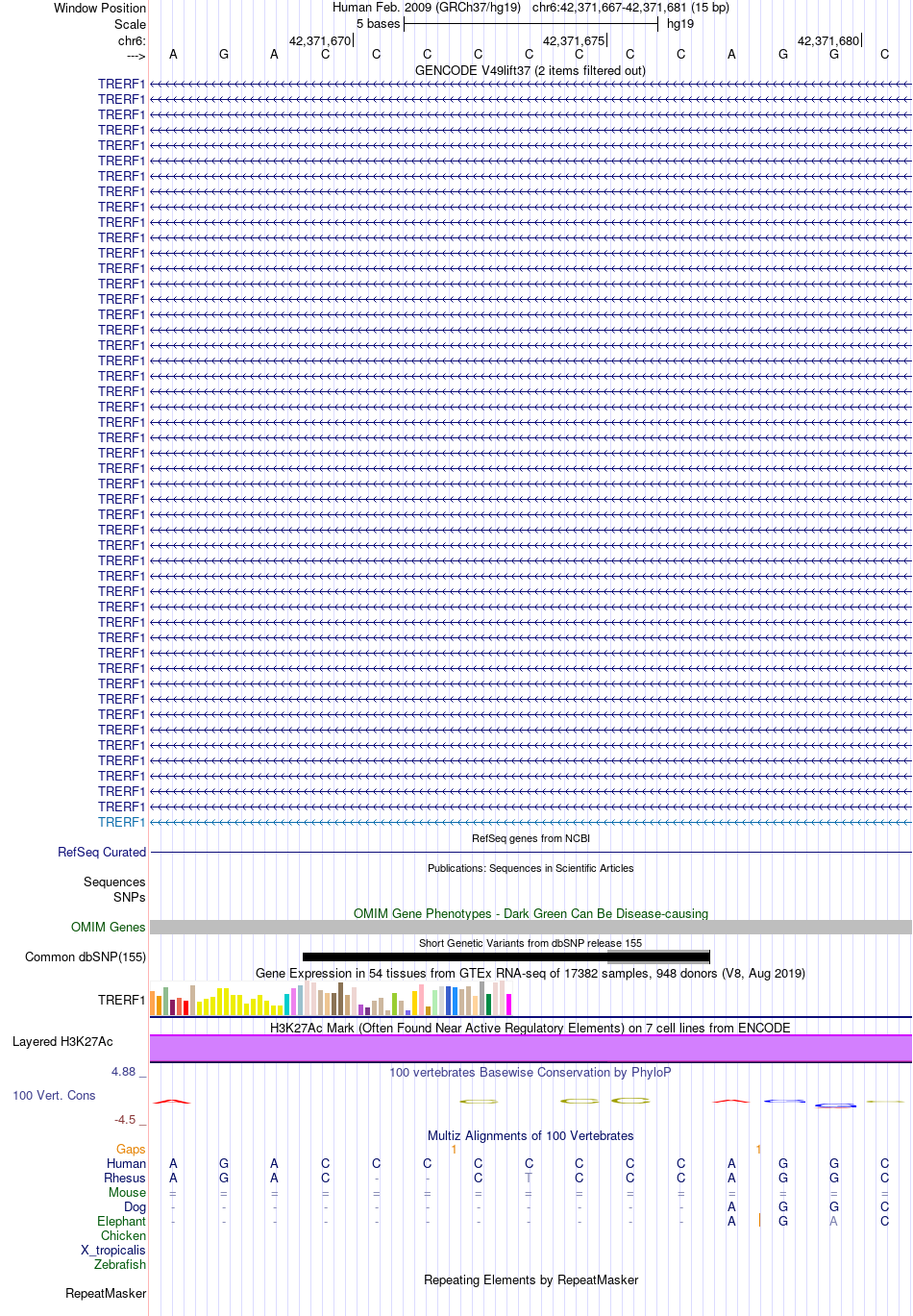Image resolution: width=913 pixels, height=1316 pixels.
Task: Open Publications: Sequences in Scientific Articles title
Action: pos(531,868)
